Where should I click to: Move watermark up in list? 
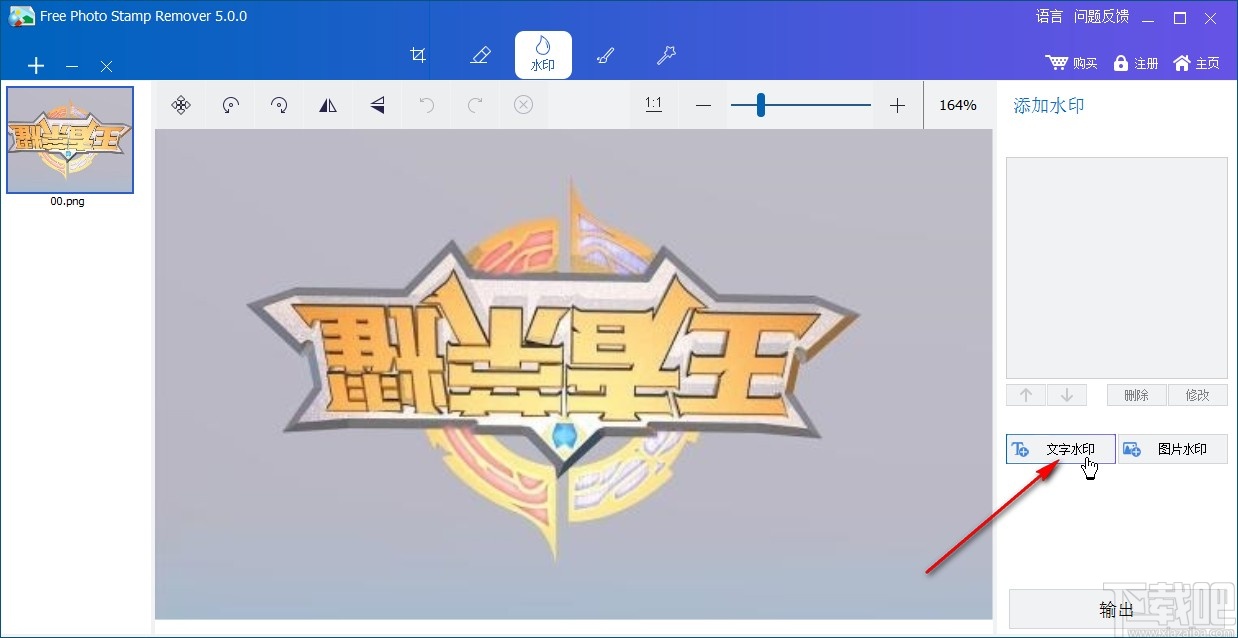(1026, 395)
